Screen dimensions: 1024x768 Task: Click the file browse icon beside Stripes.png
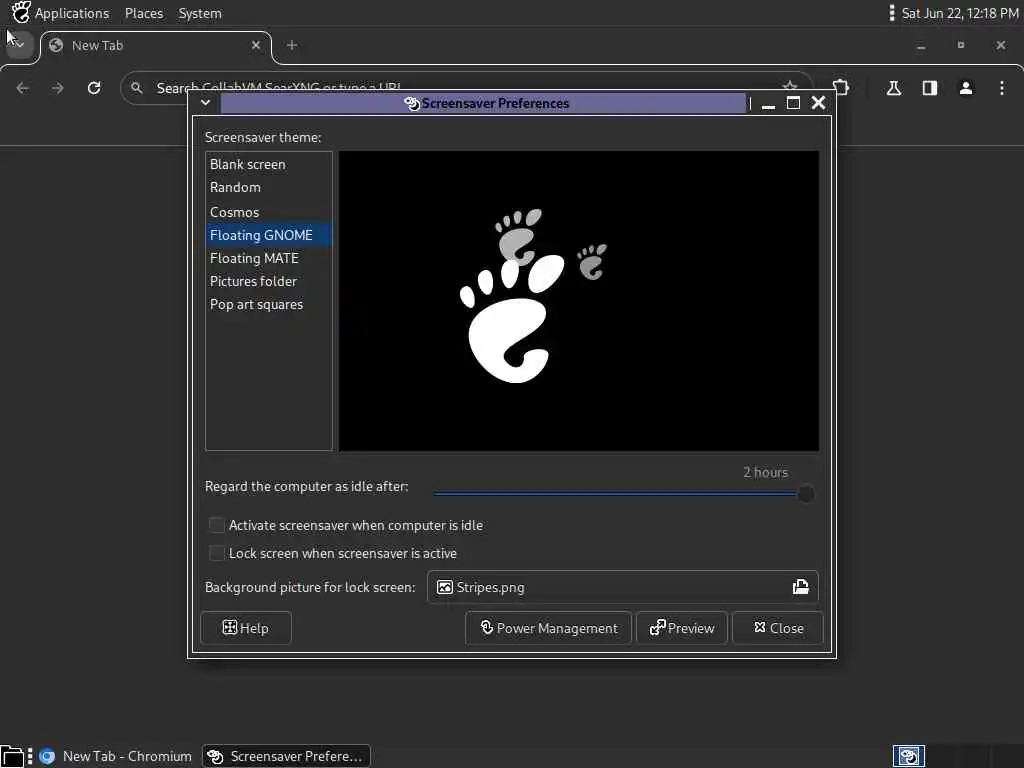point(801,587)
